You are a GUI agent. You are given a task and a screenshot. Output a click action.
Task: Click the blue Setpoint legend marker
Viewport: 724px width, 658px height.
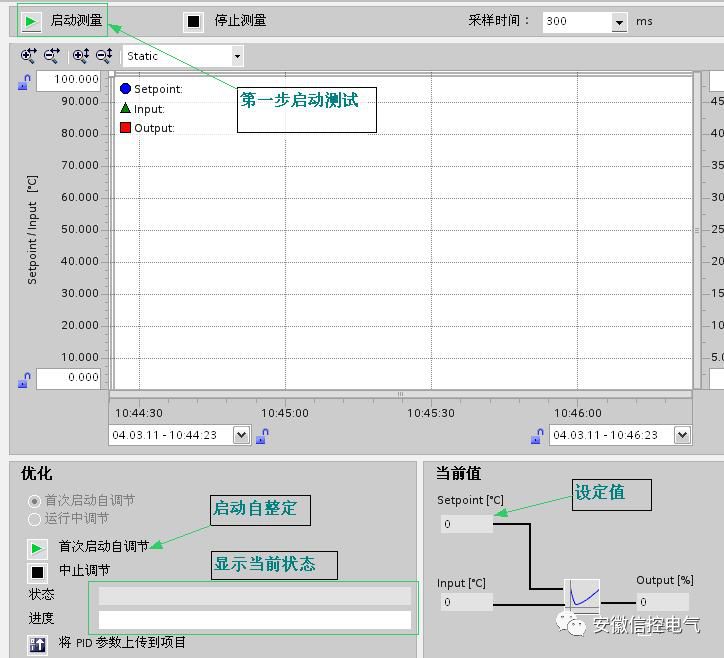click(x=125, y=88)
